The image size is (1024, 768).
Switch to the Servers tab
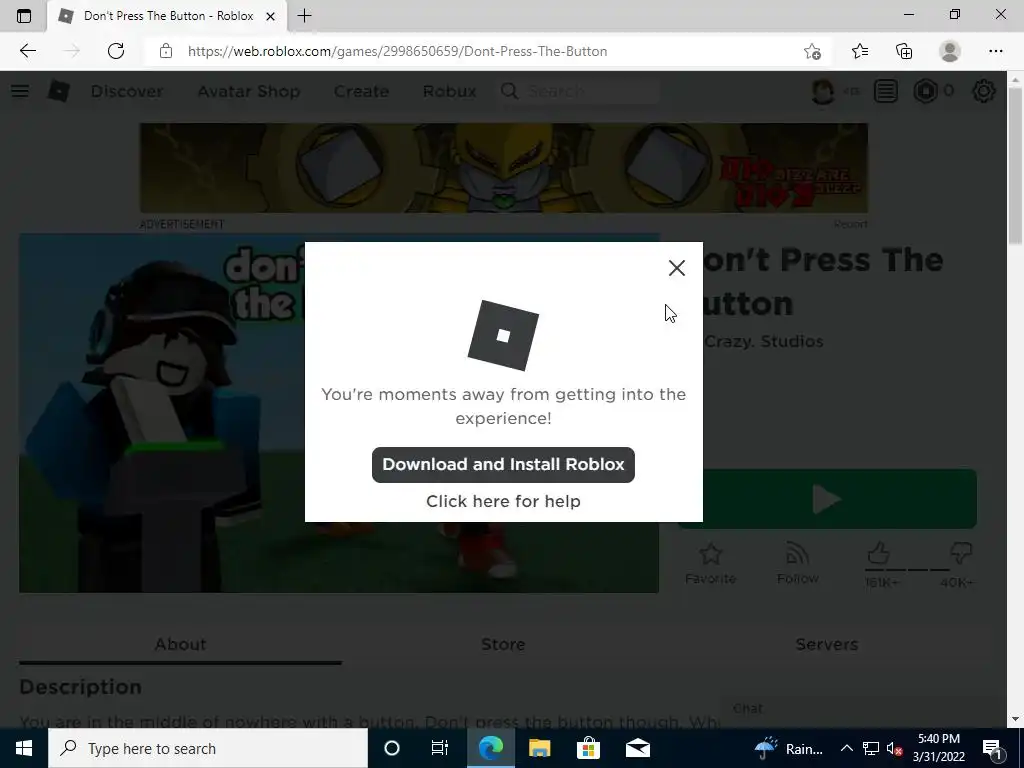(826, 644)
